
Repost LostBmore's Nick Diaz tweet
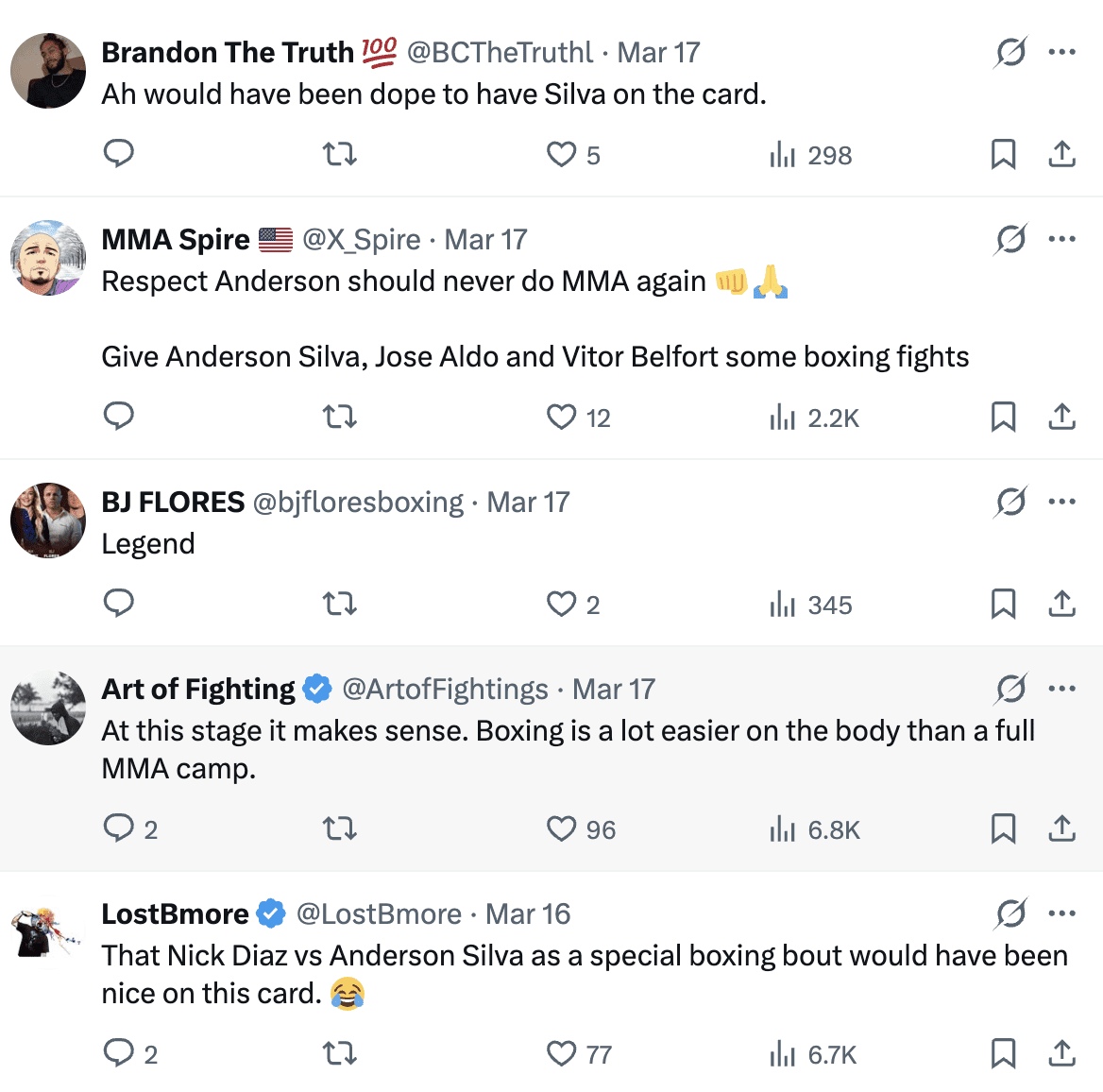340,1053
